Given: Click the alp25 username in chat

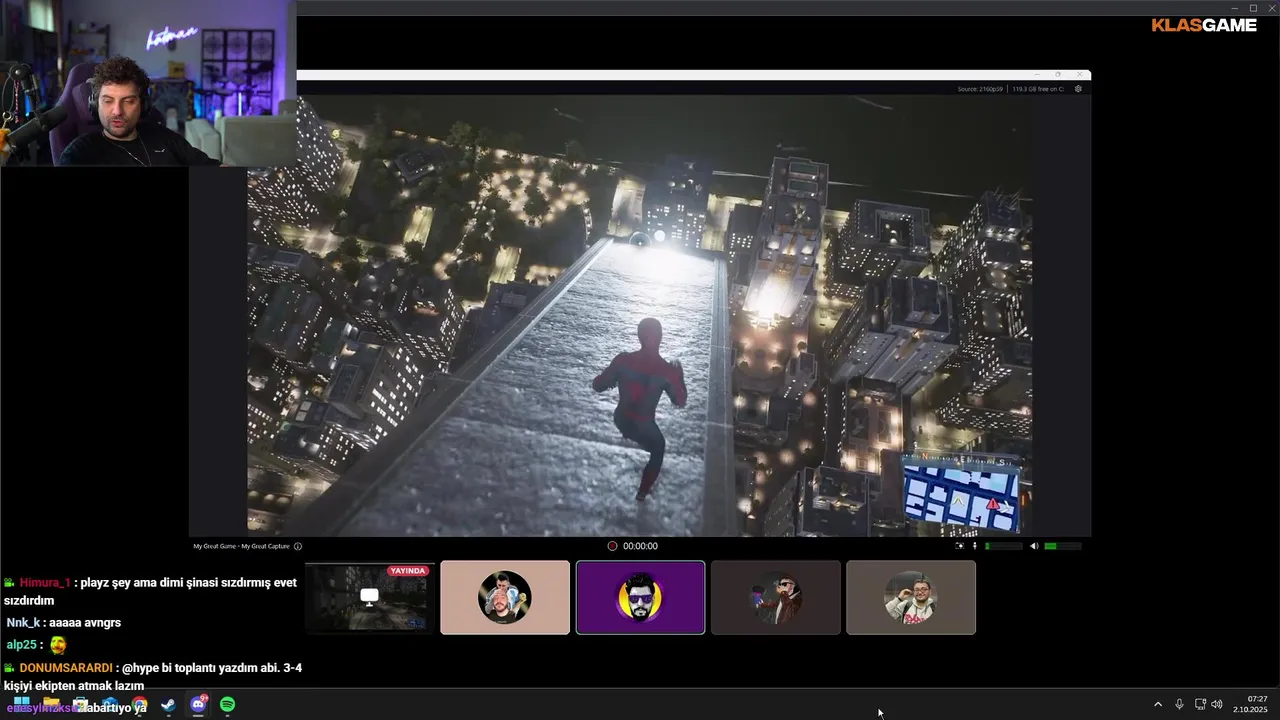Looking at the screenshot, I should [21, 645].
